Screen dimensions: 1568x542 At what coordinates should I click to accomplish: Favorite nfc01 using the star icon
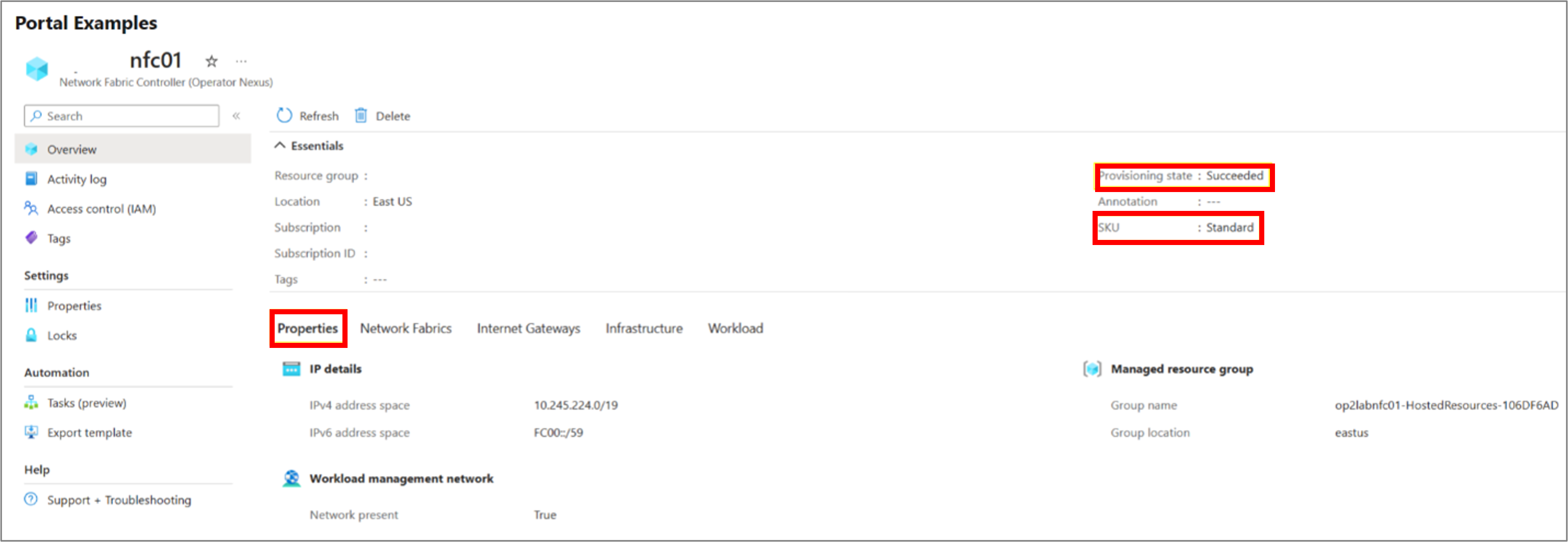coord(210,61)
